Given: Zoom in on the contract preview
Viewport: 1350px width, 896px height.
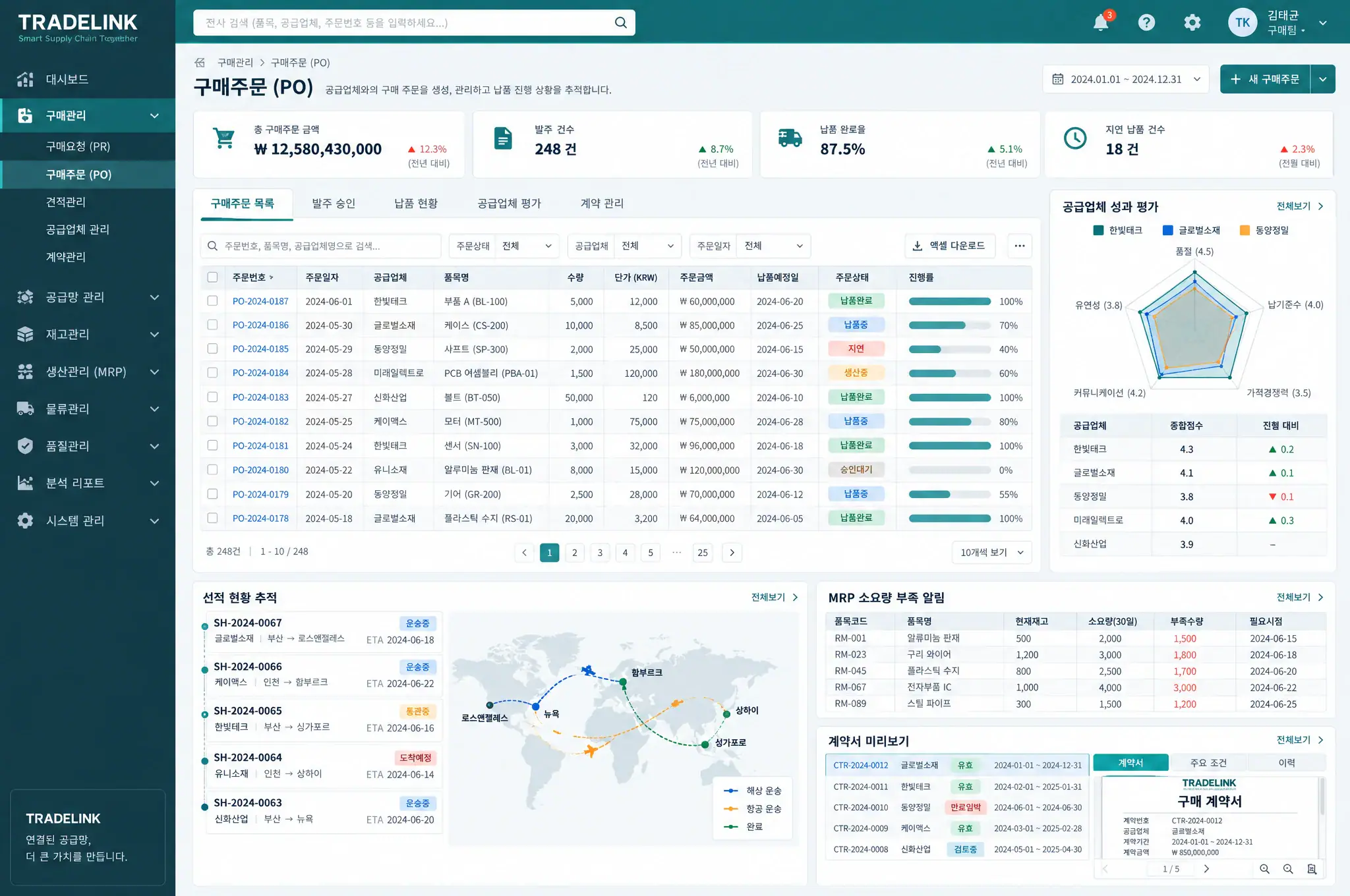Looking at the screenshot, I should point(1264,869).
